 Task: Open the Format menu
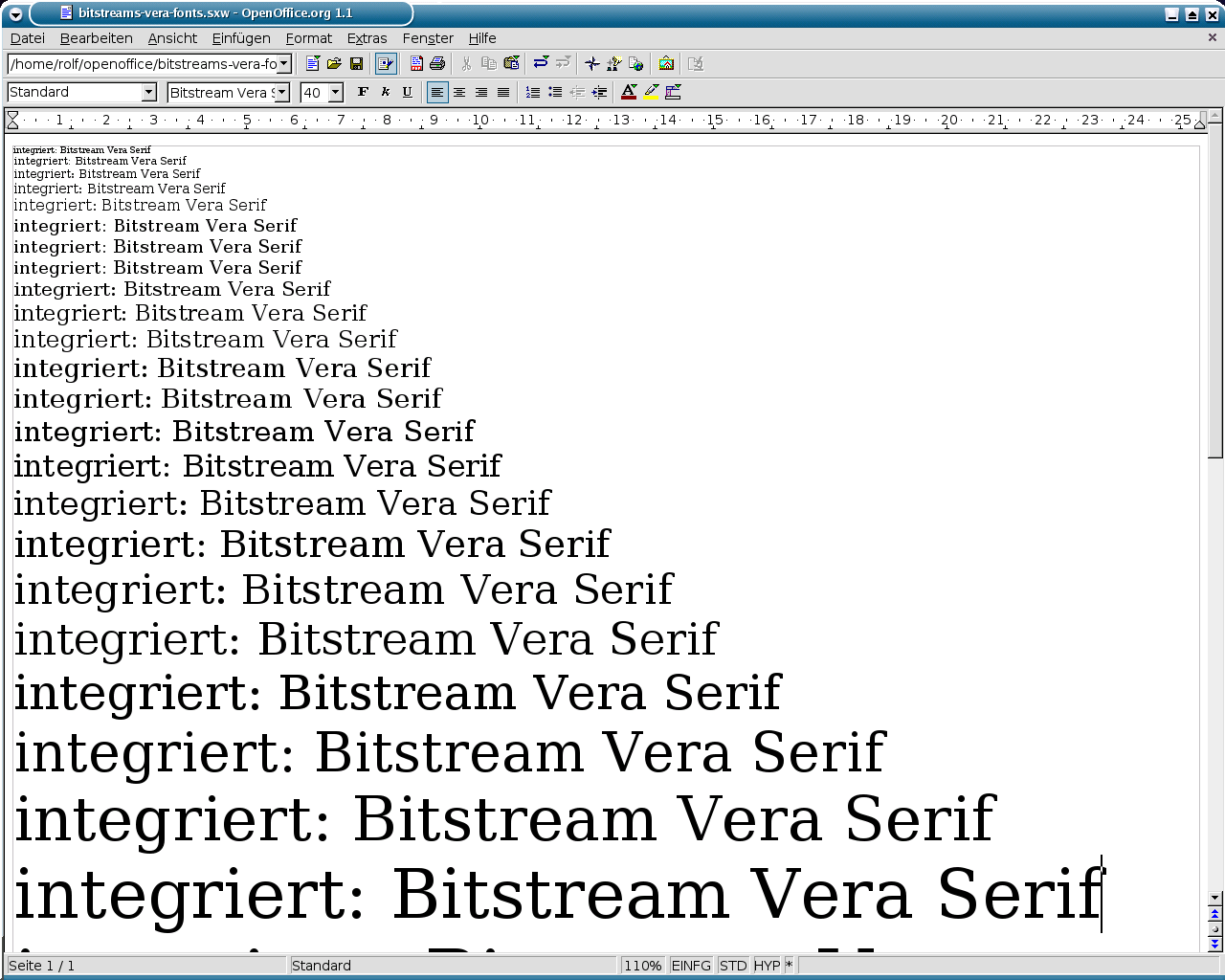pos(308,38)
